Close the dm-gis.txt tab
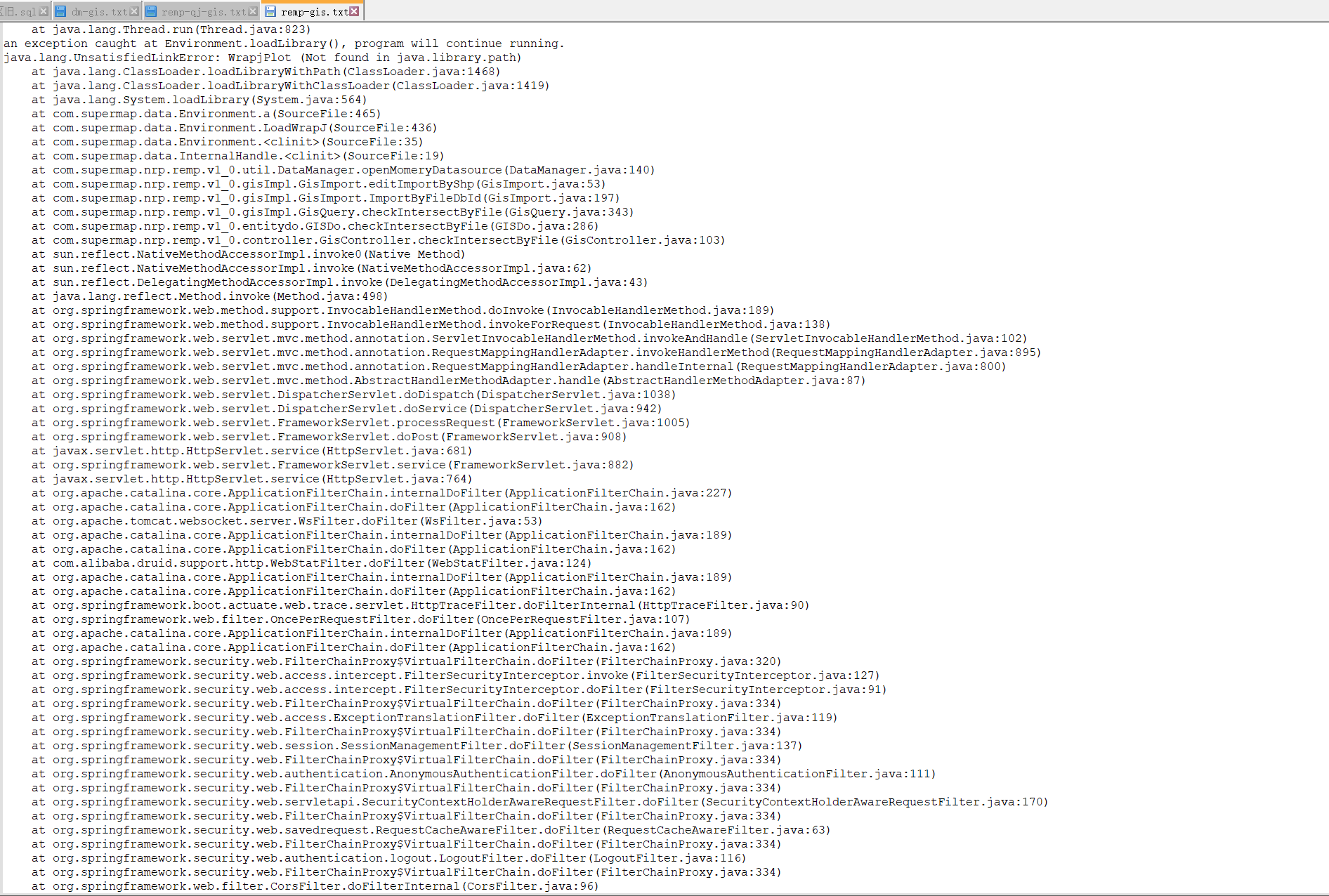 tap(135, 11)
